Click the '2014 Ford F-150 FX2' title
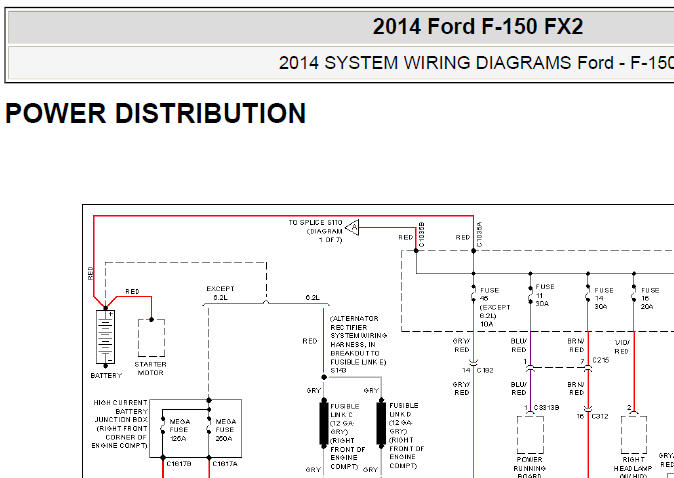 click(x=478, y=27)
